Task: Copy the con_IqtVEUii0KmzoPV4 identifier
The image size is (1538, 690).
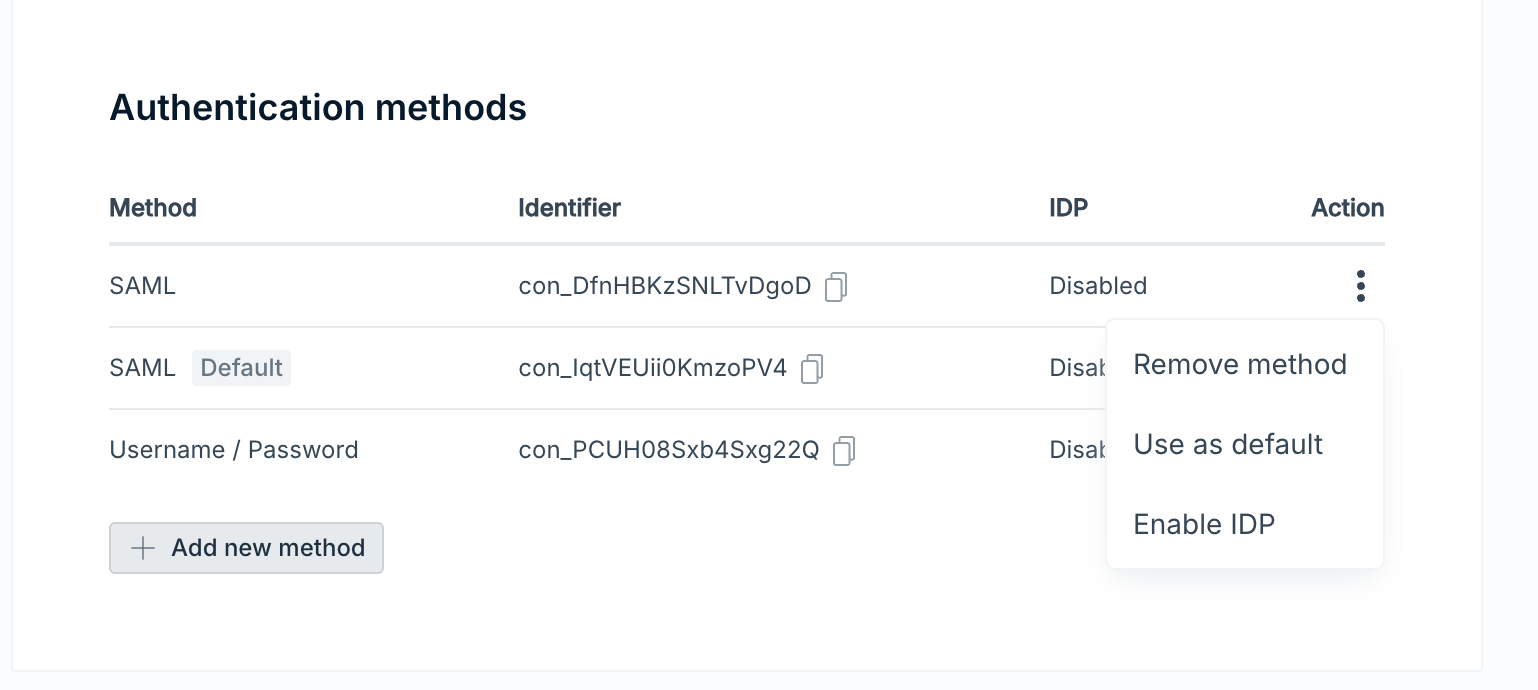Action: [x=812, y=369]
